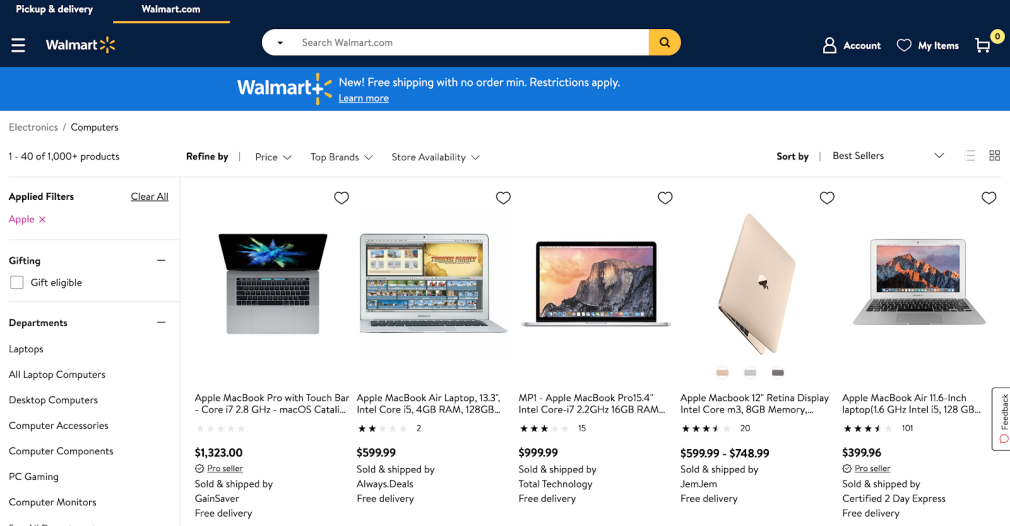Click the yellow search button
This screenshot has height=526, width=1010.
[x=664, y=42]
